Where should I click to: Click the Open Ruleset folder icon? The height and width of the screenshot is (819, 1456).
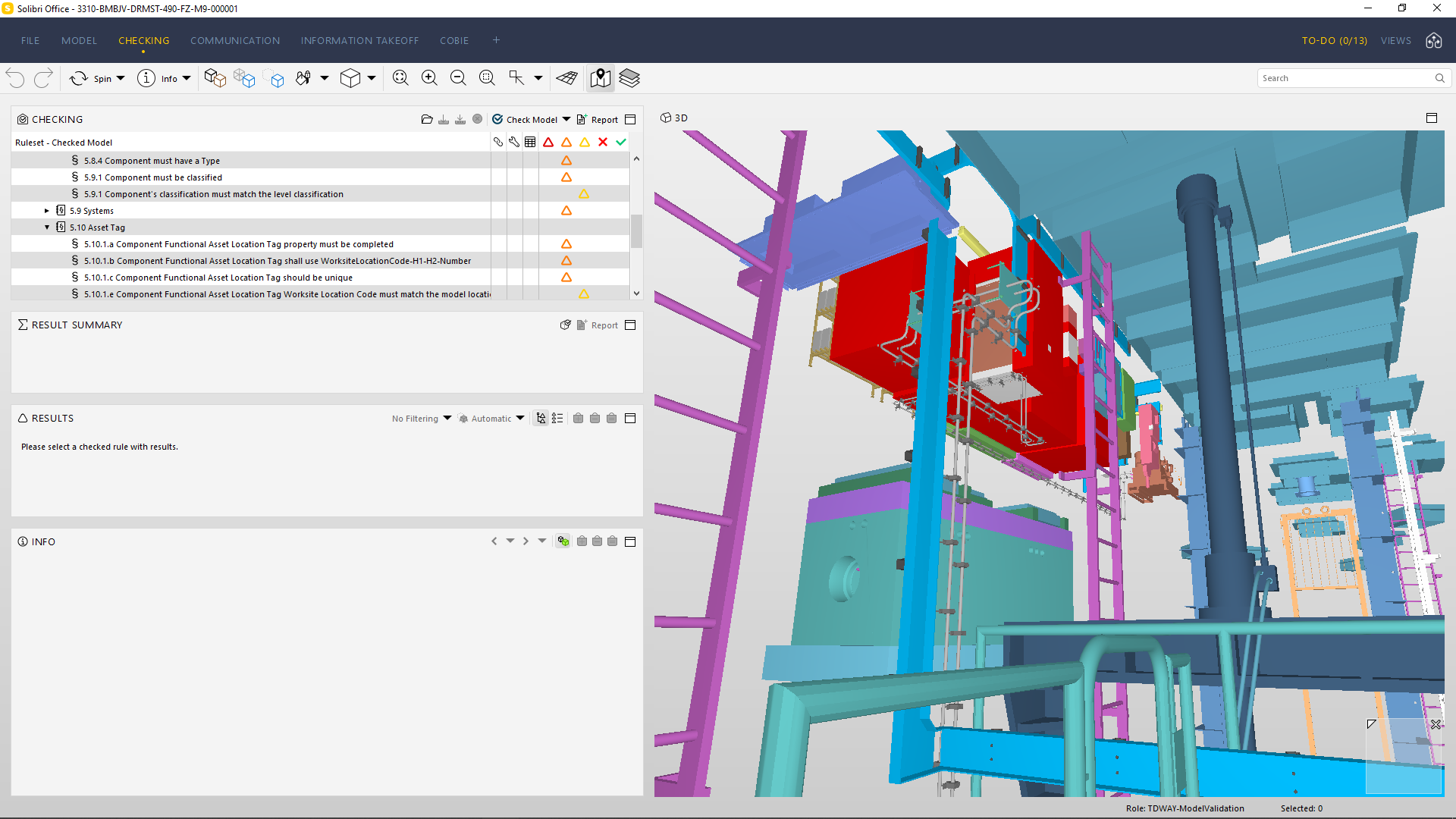427,119
